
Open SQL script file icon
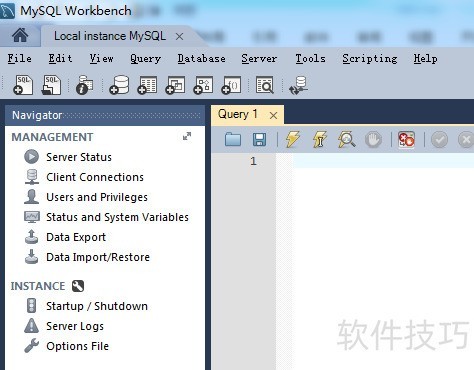(51, 85)
